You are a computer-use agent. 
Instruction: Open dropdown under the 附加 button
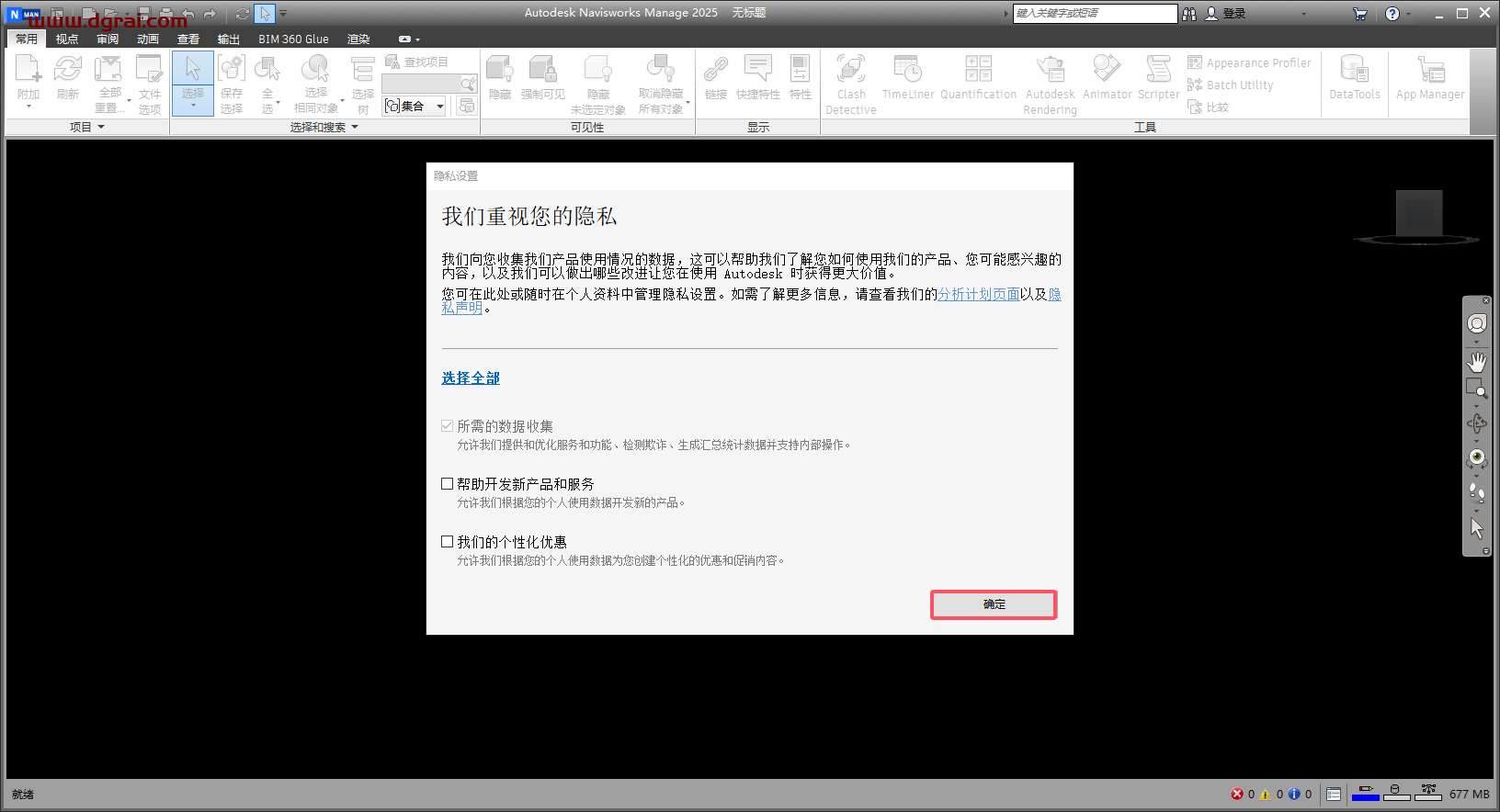click(x=28, y=107)
